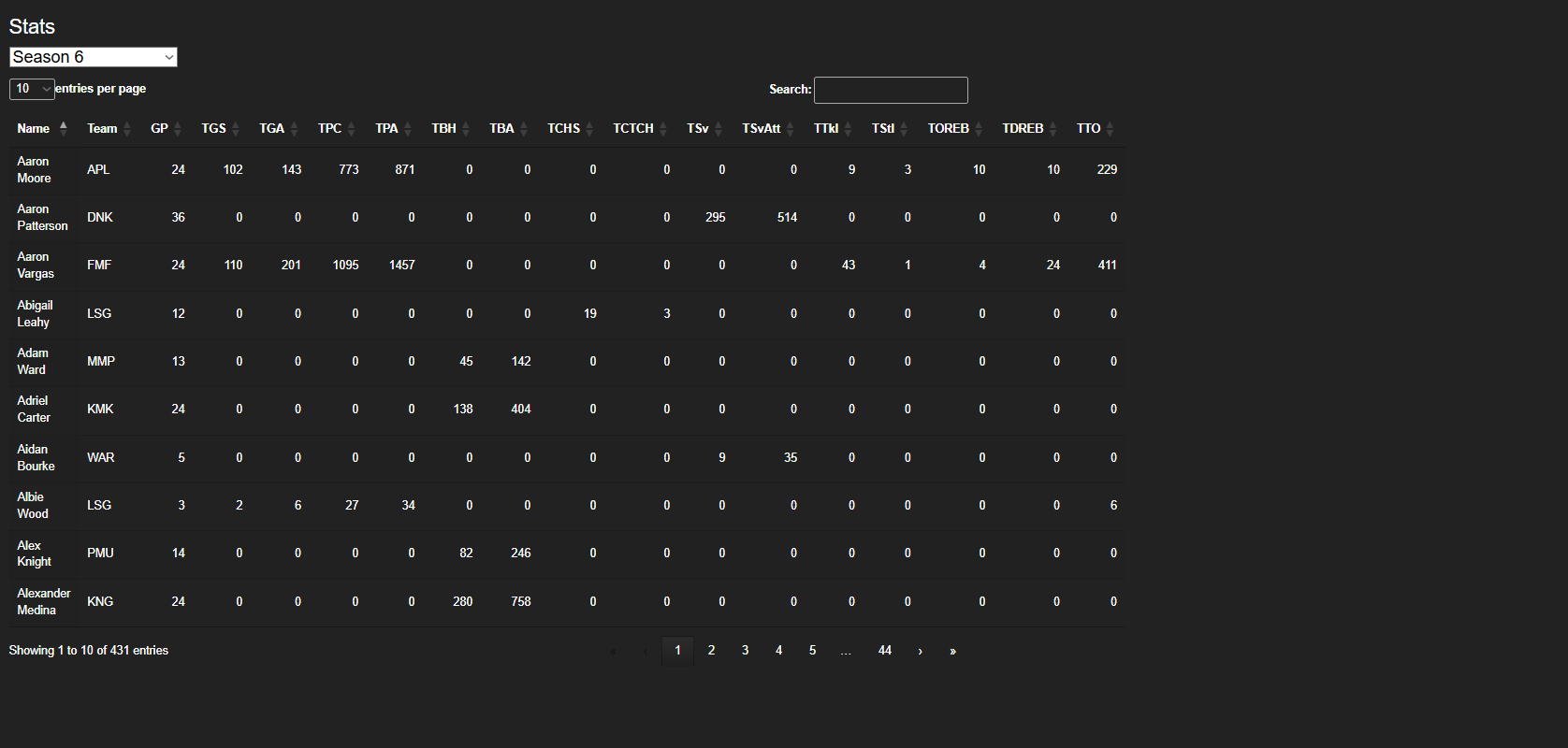Jump to pagination page 44
The height and width of the screenshot is (748, 1568).
(884, 650)
